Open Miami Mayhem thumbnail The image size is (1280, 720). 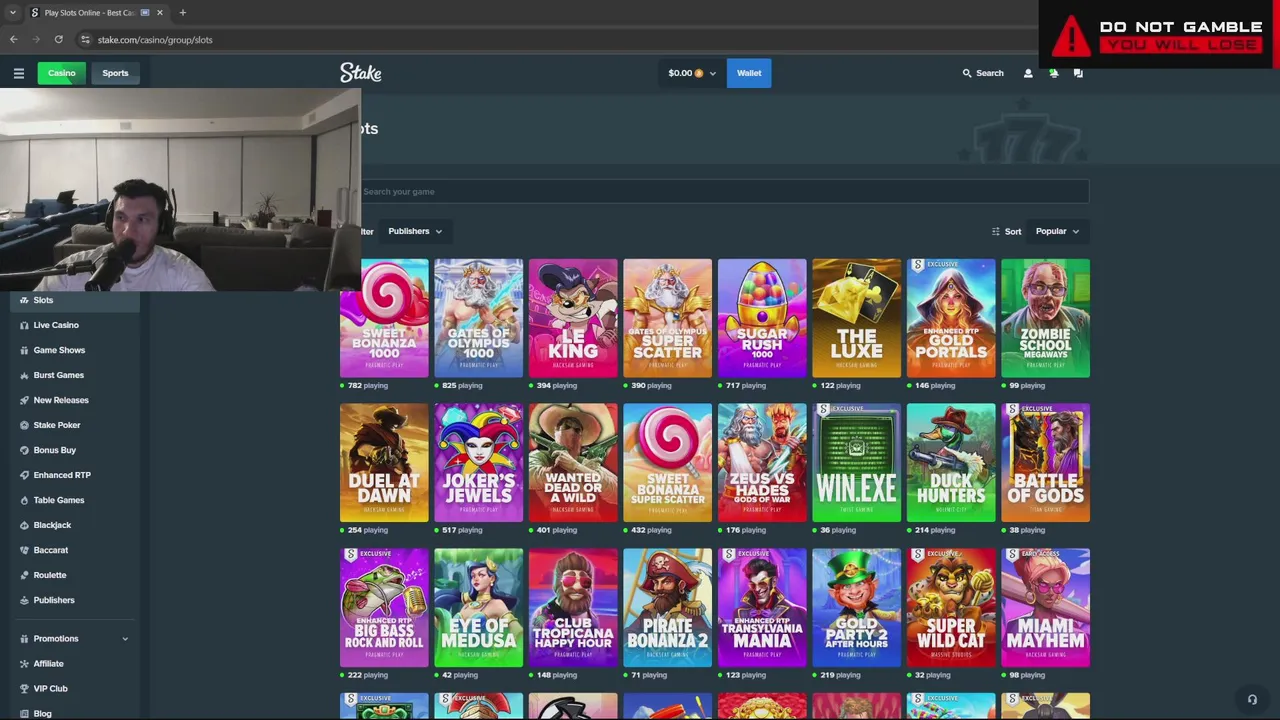click(1045, 608)
